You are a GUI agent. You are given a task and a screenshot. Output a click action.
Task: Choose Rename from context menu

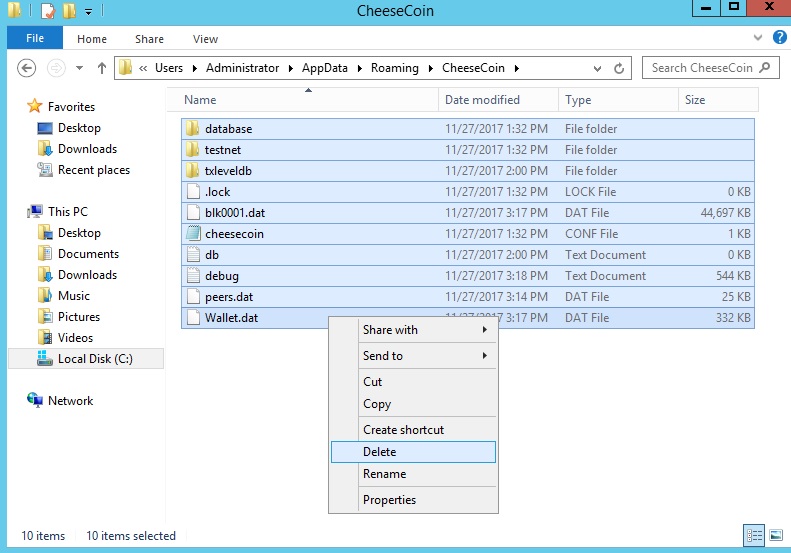tap(413, 474)
